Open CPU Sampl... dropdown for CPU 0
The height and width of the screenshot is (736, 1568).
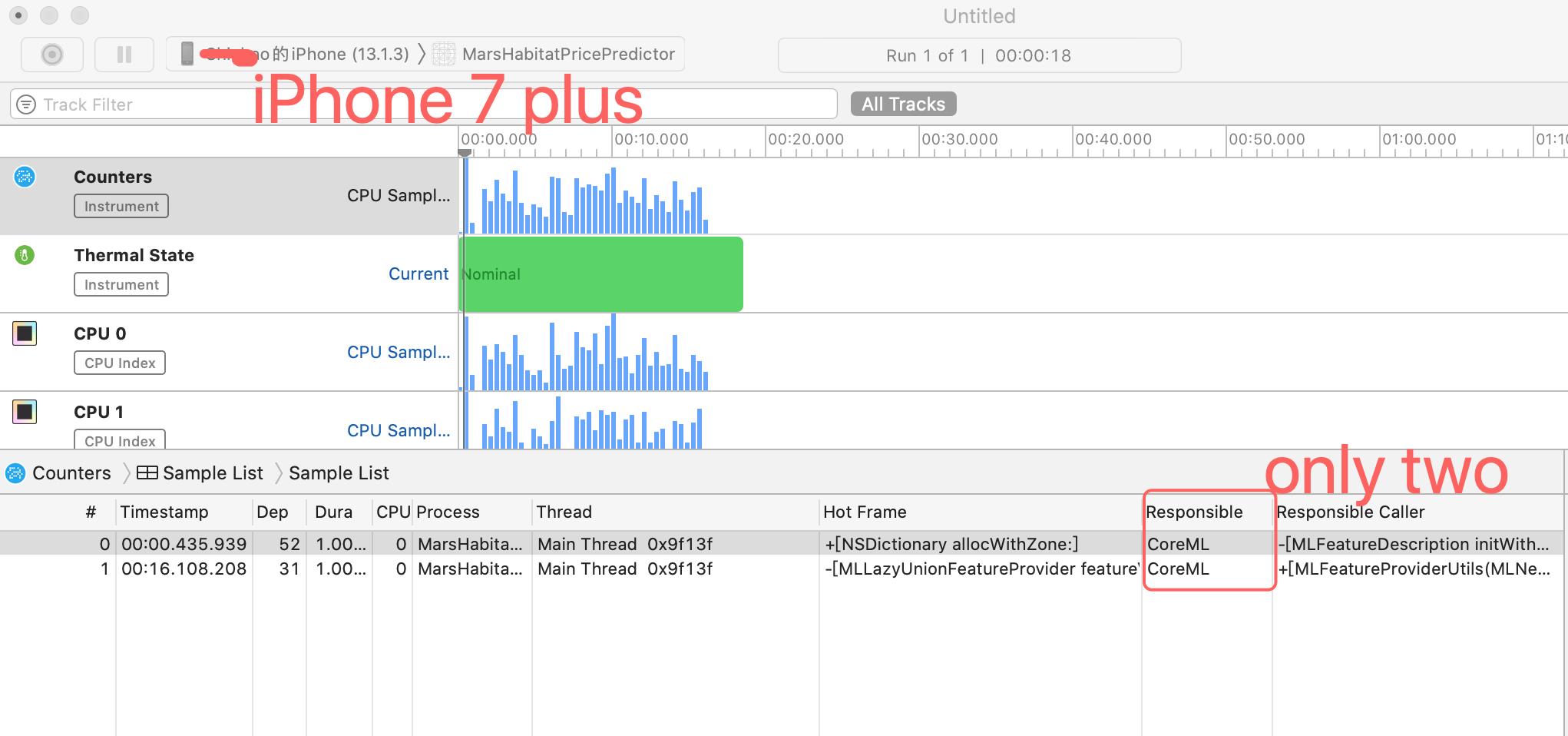(x=399, y=352)
